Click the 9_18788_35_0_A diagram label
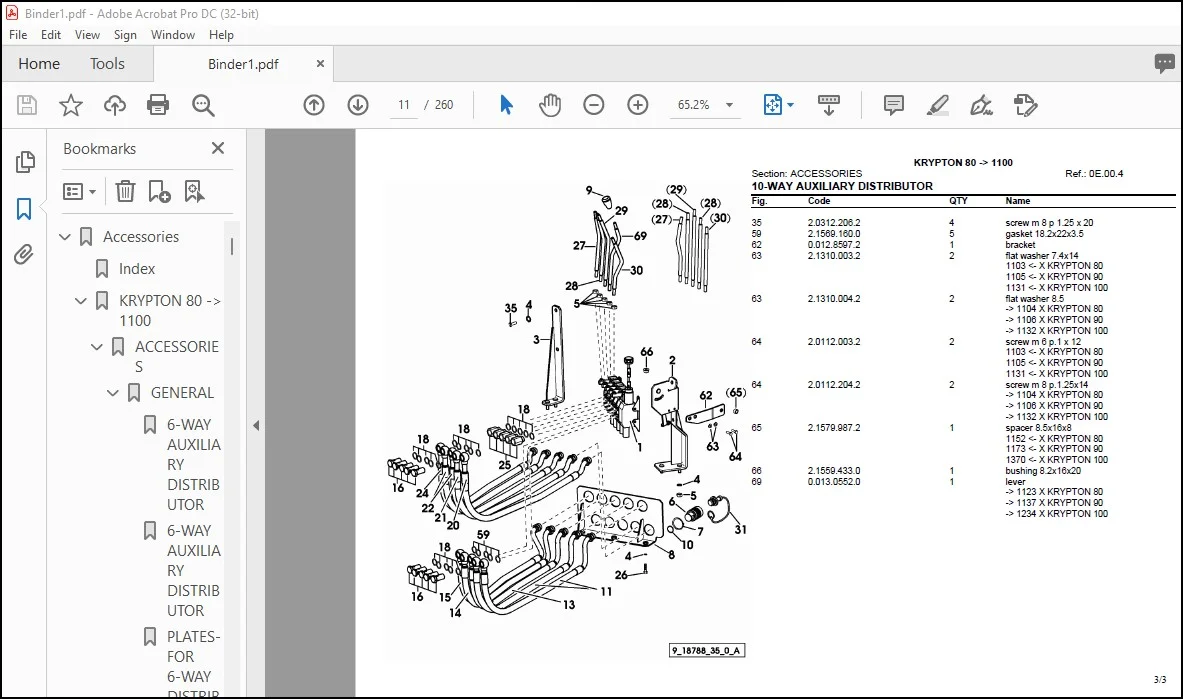 [707, 651]
